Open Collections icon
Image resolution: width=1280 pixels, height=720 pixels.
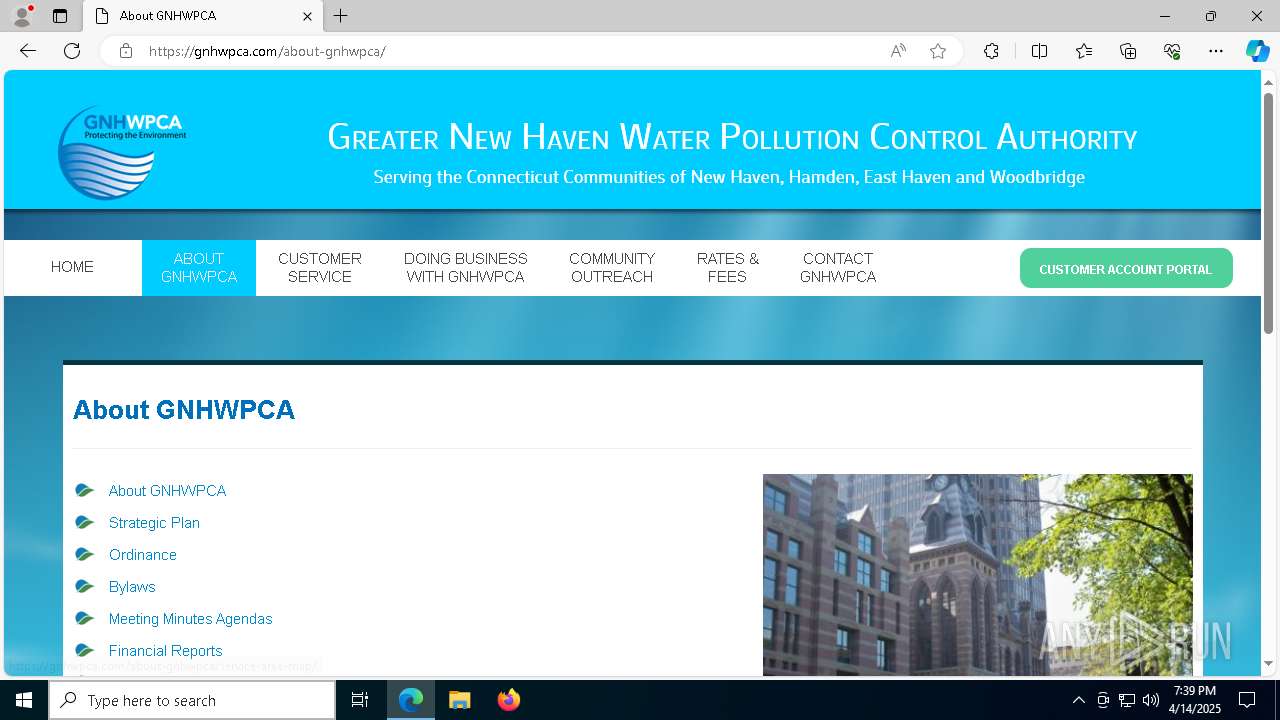1128,51
